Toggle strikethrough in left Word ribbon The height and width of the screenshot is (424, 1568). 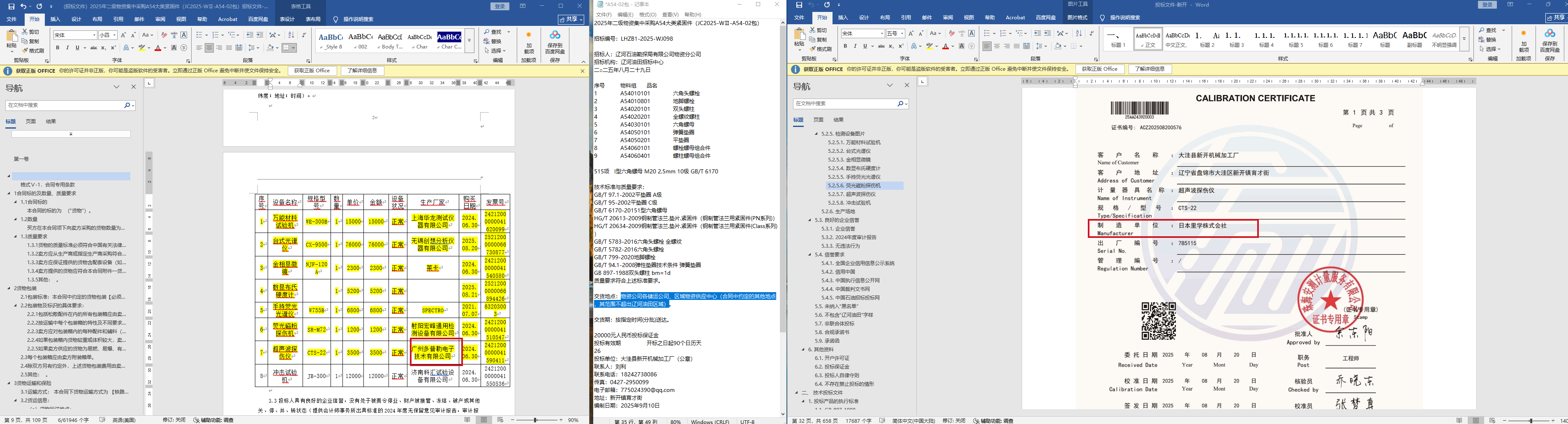pos(94,47)
